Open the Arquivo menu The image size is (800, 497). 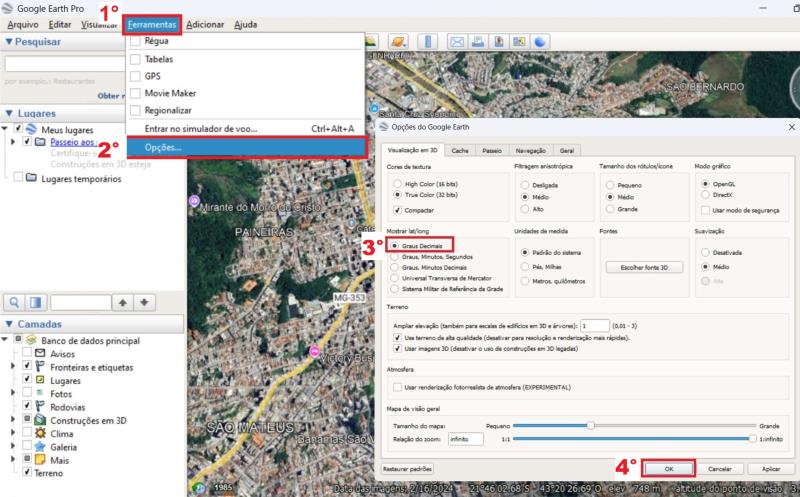tap(23, 24)
